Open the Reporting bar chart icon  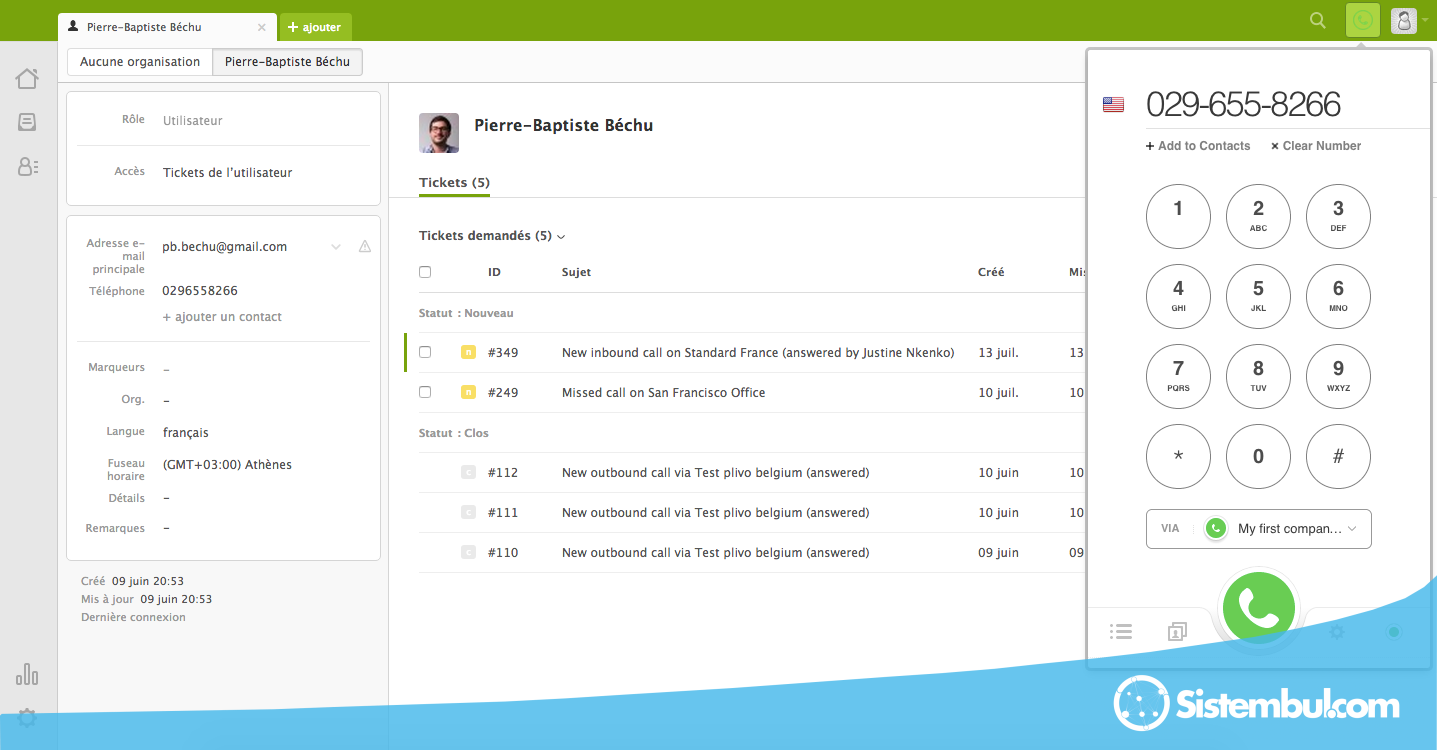(x=27, y=675)
